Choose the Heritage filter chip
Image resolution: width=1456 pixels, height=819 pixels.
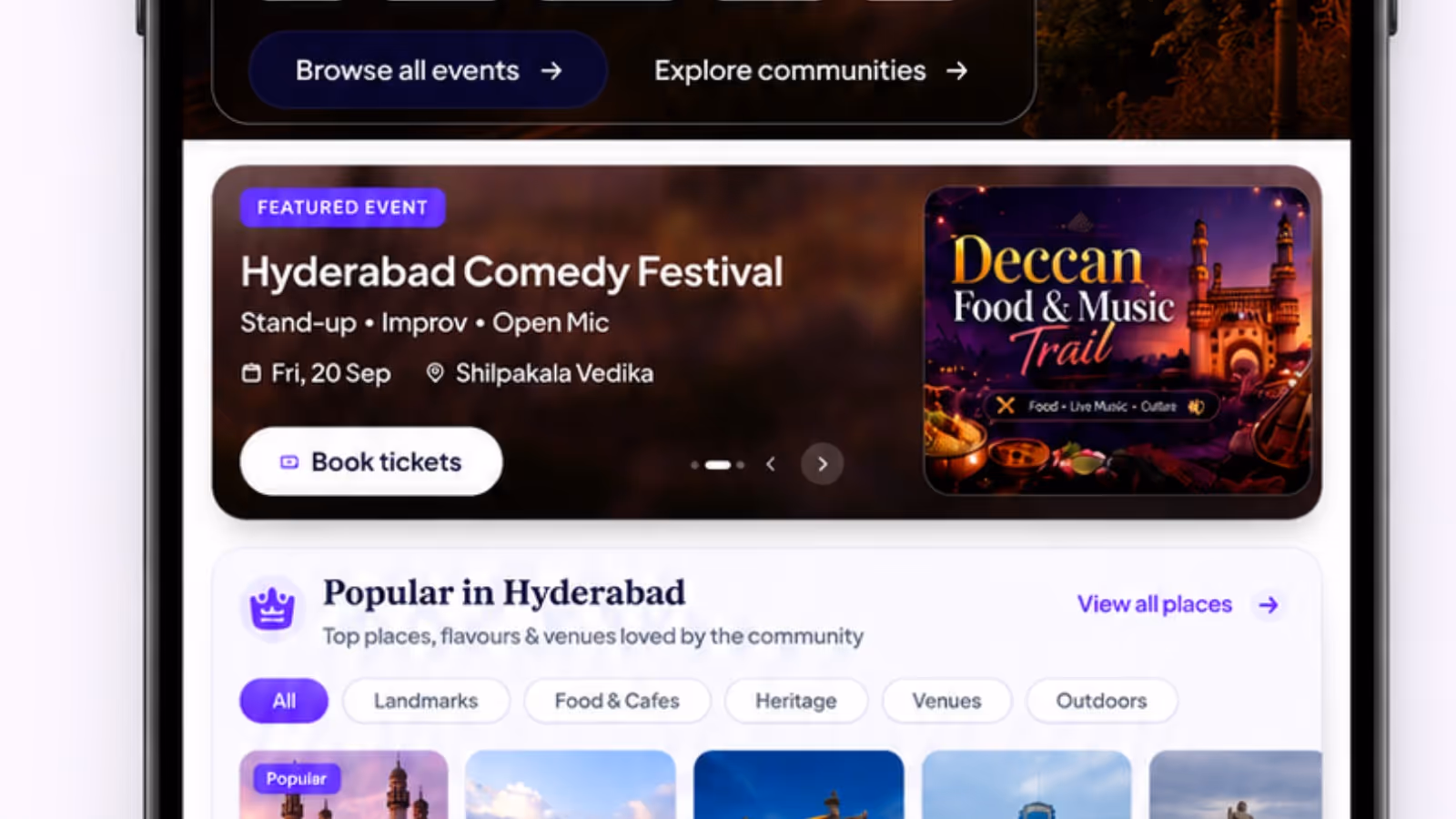796,701
